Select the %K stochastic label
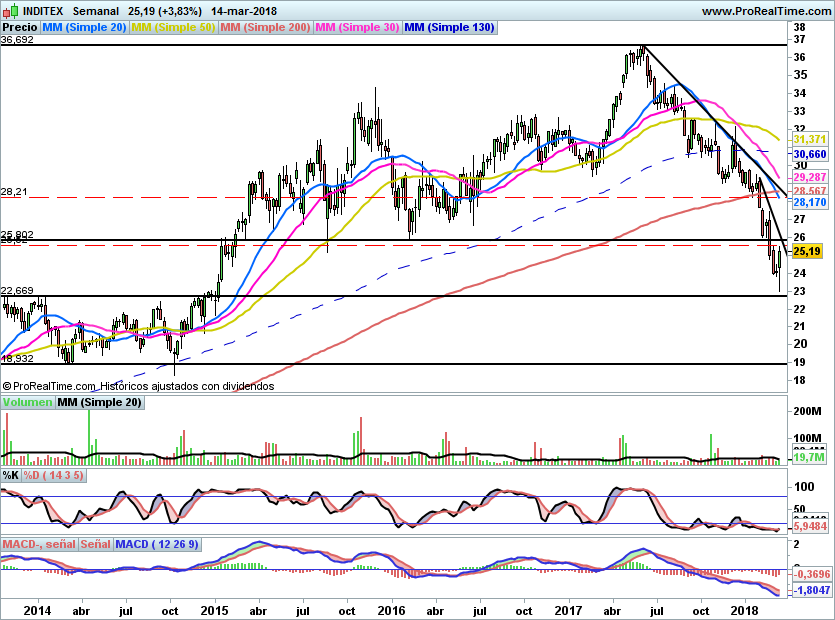The height and width of the screenshot is (620, 835). [11, 475]
